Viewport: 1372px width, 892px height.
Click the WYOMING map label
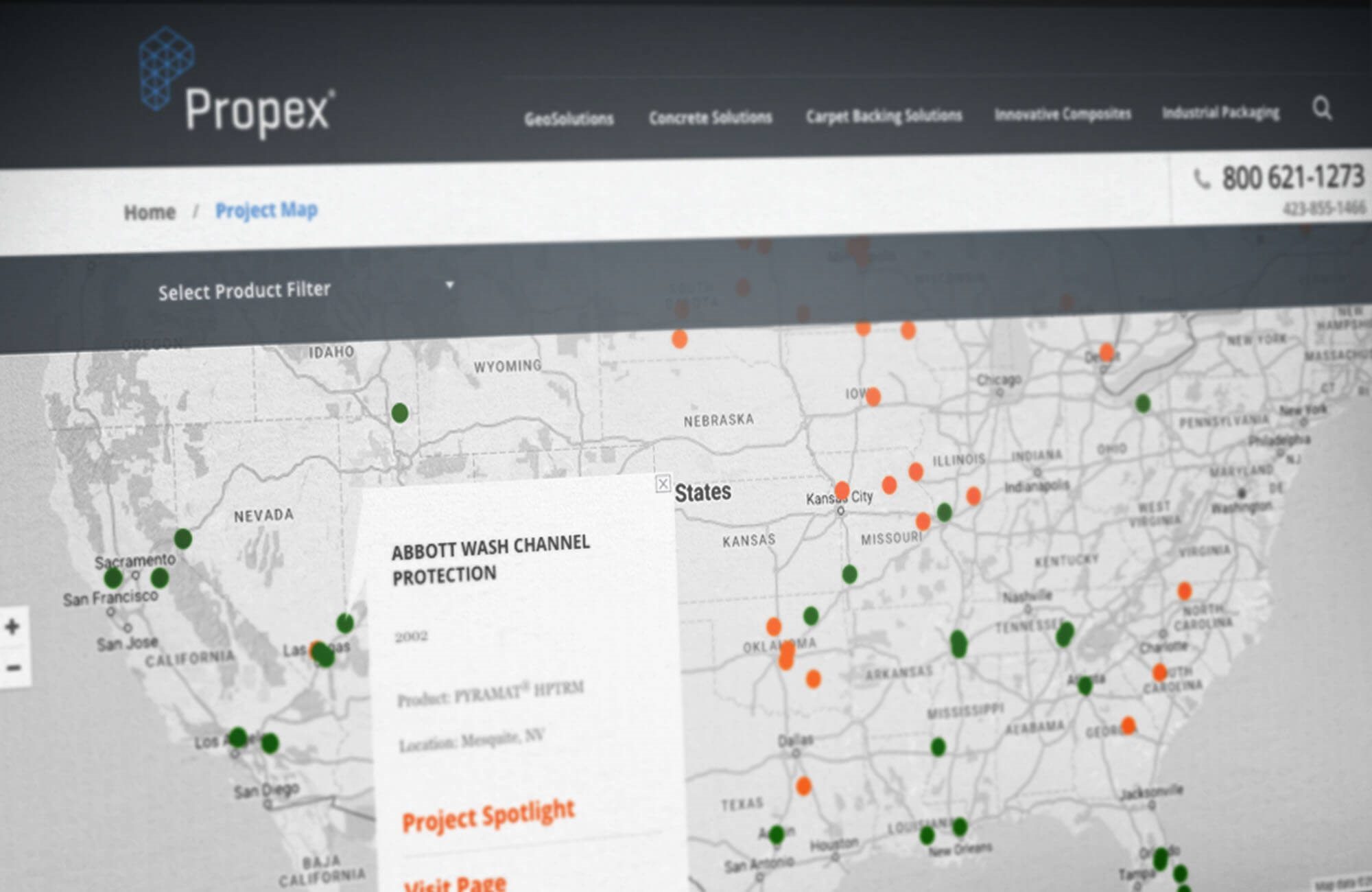(508, 366)
